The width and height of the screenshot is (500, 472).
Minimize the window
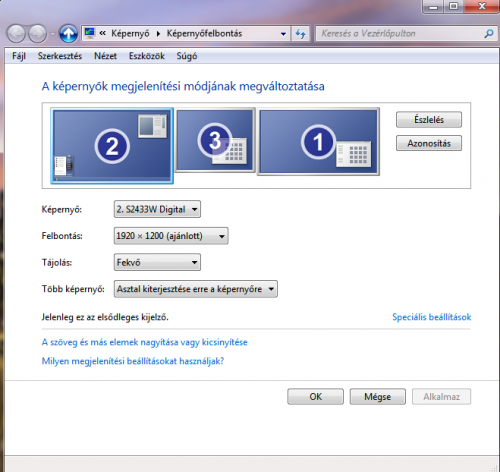coord(433,6)
